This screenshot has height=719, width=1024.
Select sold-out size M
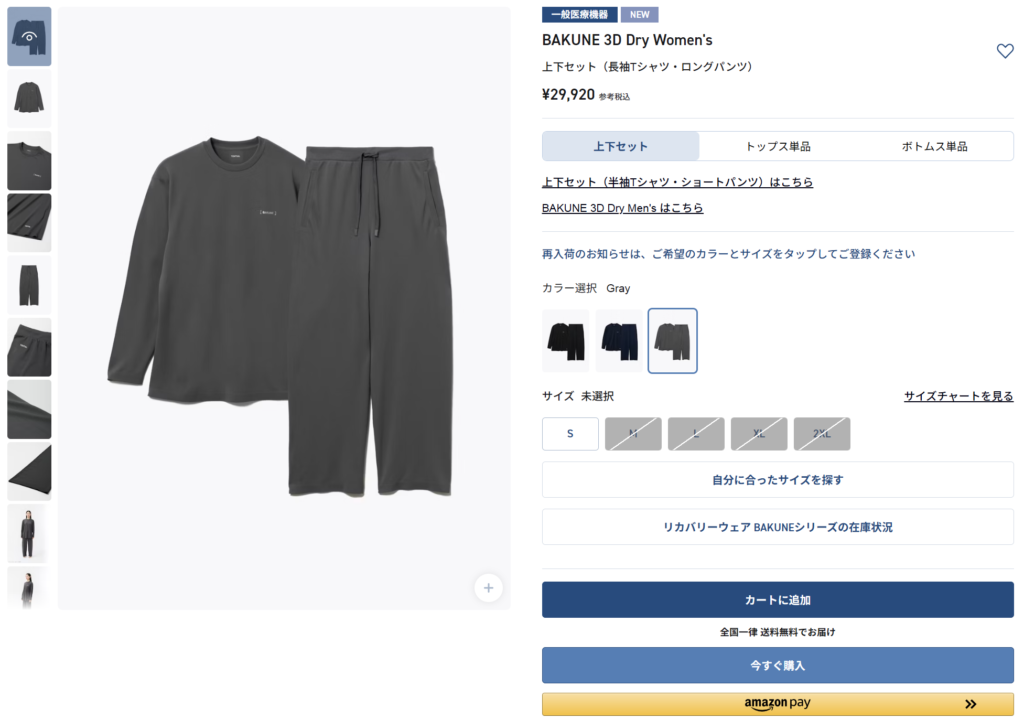(633, 434)
